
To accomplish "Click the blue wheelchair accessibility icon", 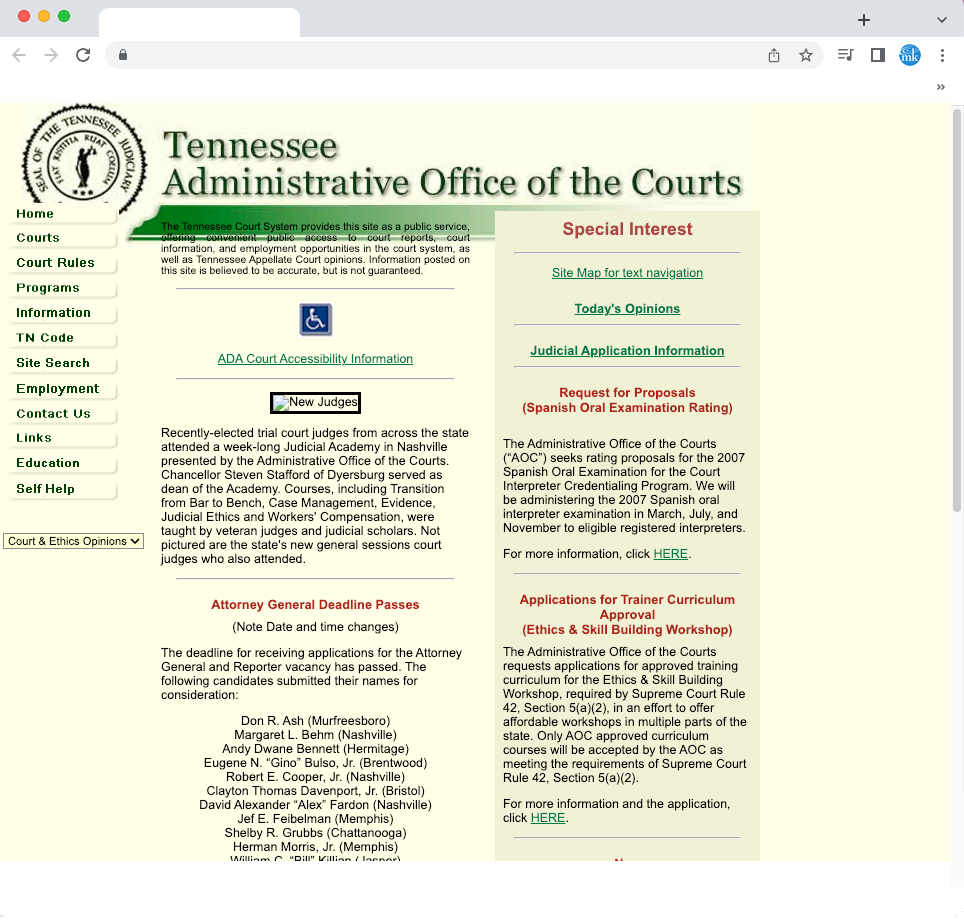I will pos(315,320).
